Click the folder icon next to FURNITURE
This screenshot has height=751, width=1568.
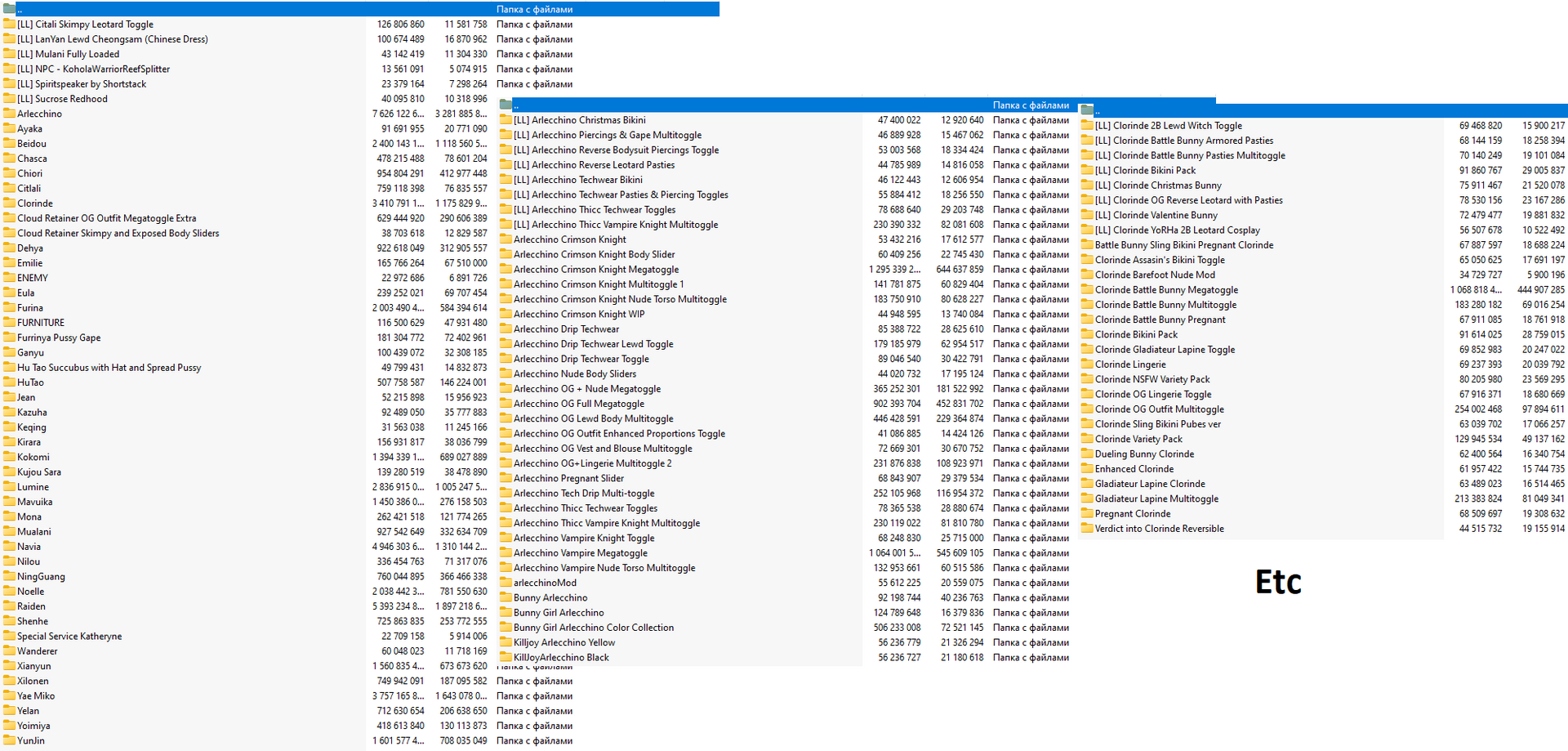[9, 322]
